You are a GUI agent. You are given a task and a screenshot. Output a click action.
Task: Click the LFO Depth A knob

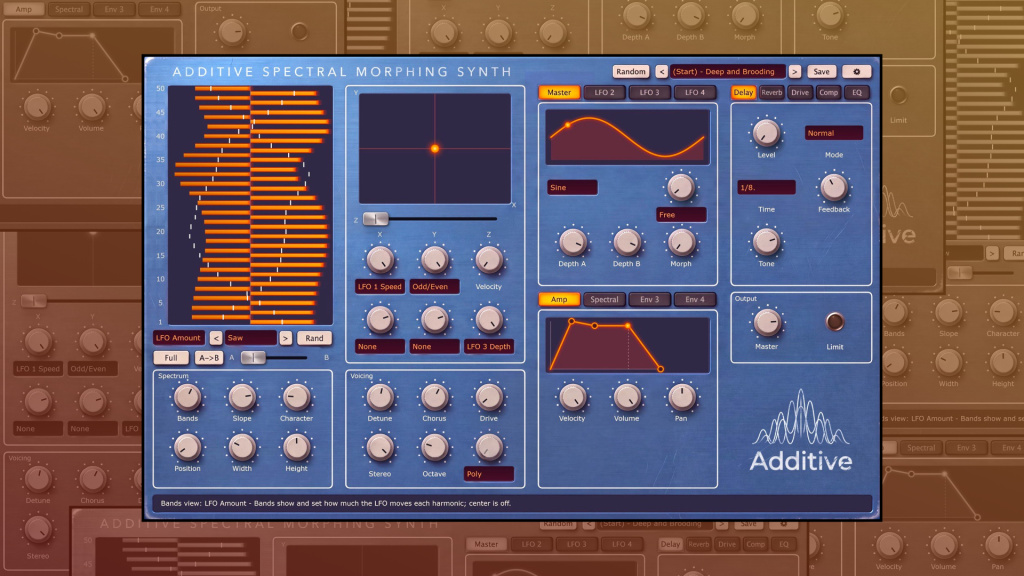(572, 242)
